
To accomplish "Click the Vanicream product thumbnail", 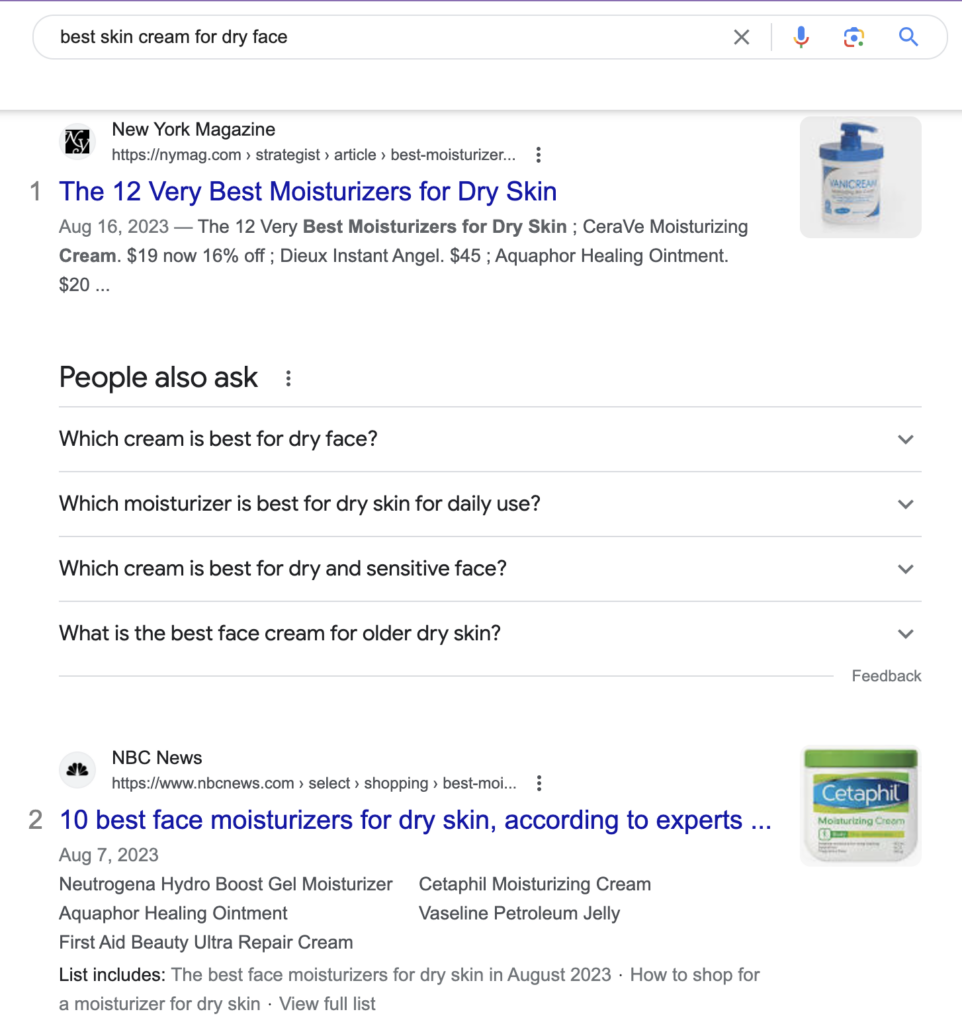I will 860,177.
